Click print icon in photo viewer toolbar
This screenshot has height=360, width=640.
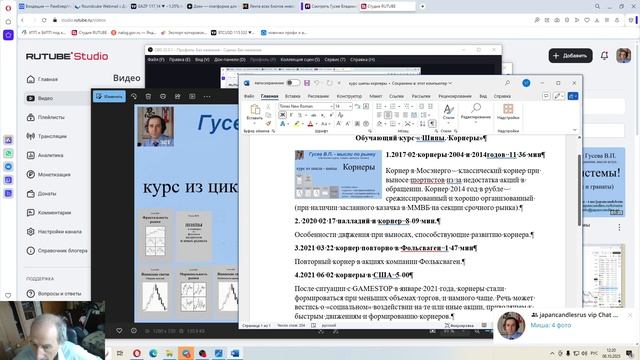pyautogui.click(x=163, y=96)
